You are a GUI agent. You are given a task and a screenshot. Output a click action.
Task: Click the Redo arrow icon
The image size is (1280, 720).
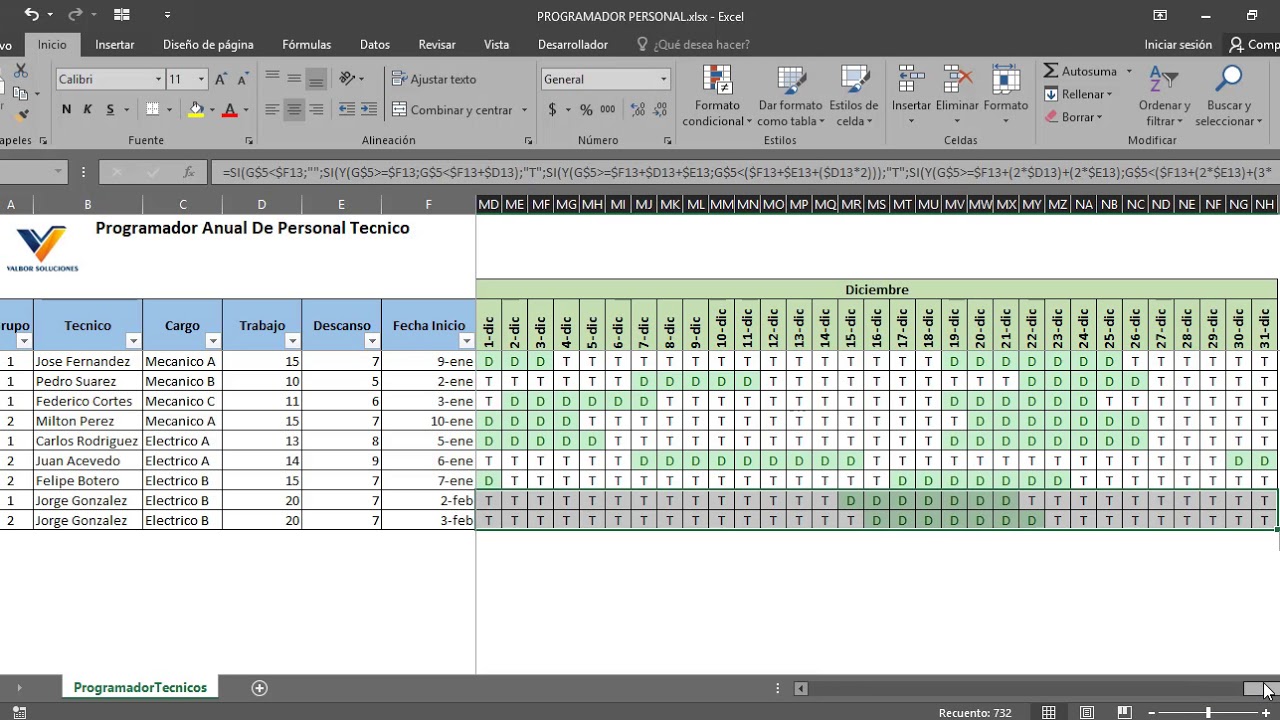point(74,15)
